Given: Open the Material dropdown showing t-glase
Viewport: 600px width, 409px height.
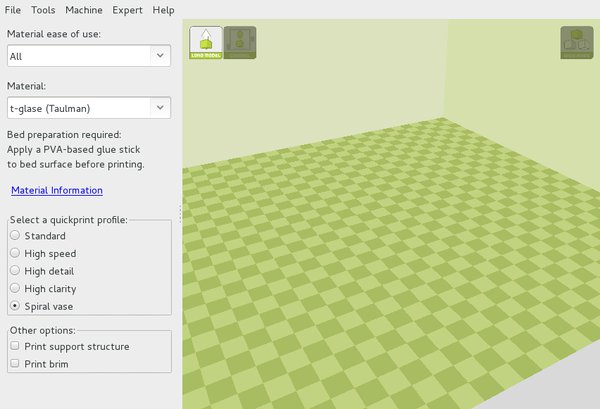Looking at the screenshot, I should click(89, 107).
